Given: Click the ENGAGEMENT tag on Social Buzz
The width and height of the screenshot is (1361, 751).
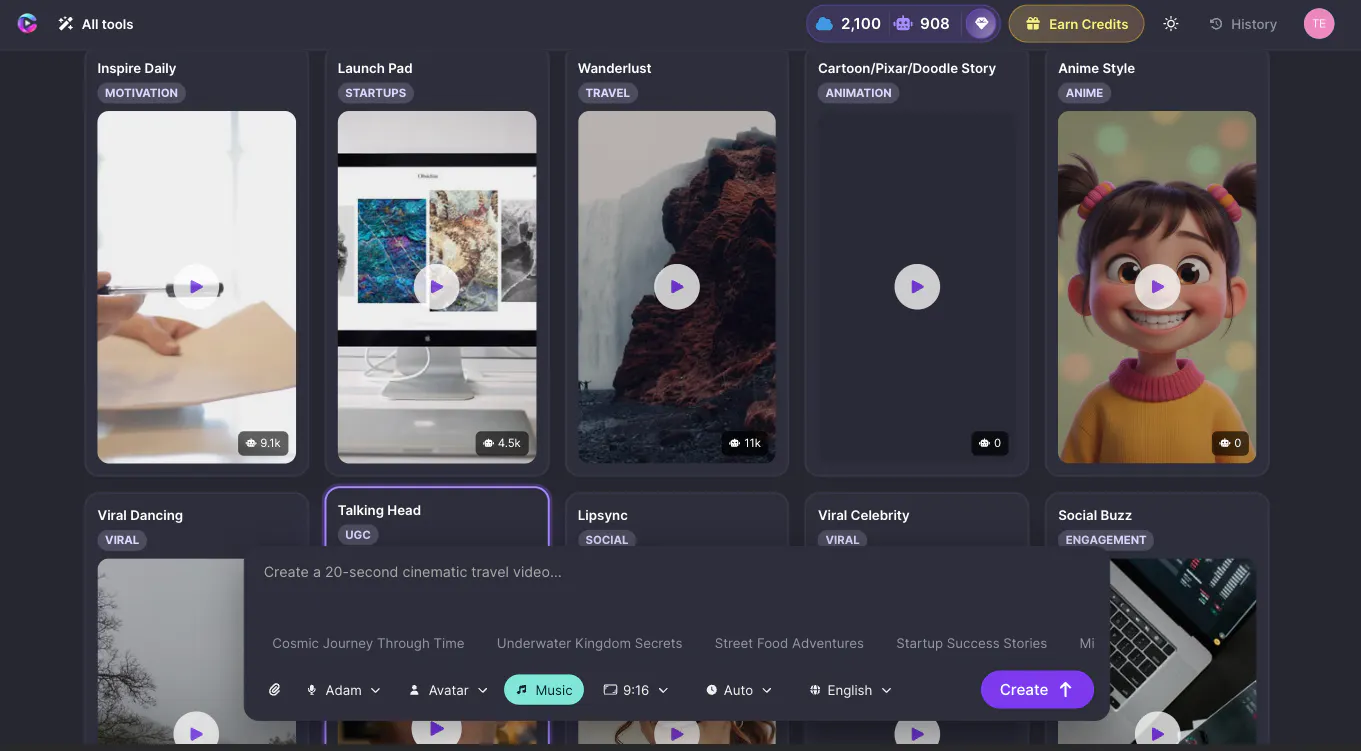Looking at the screenshot, I should click(x=1106, y=540).
